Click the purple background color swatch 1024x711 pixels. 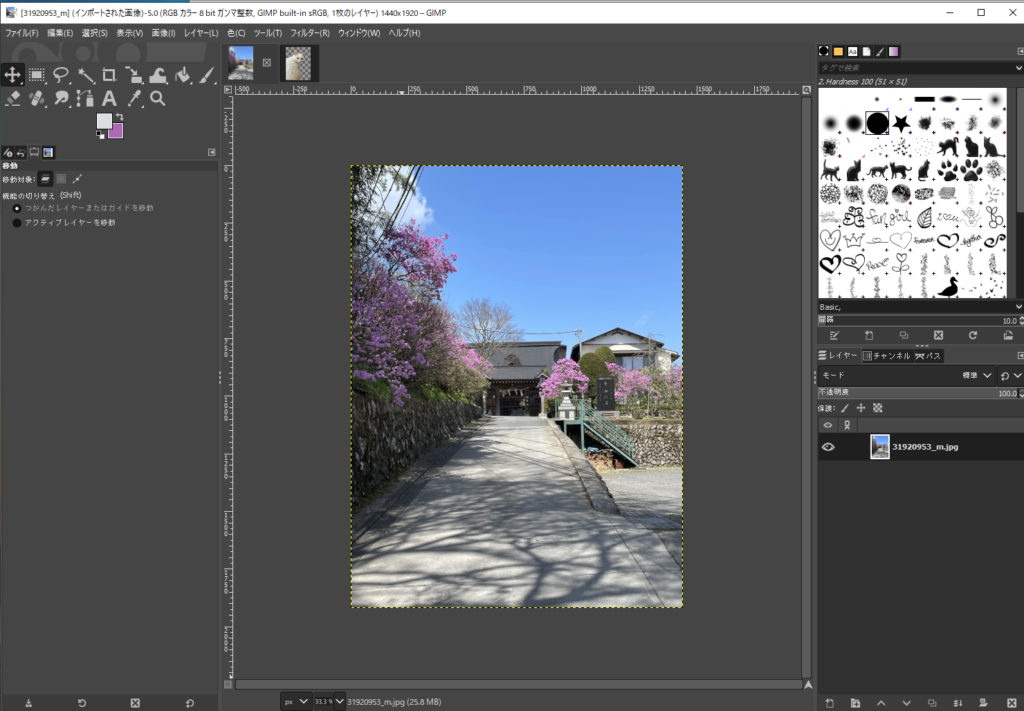point(116,131)
